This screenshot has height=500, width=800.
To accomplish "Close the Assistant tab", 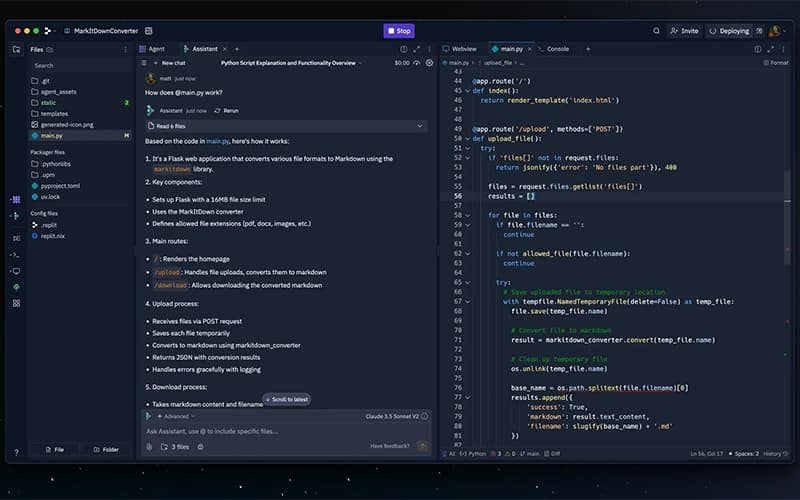I will 224,49.
